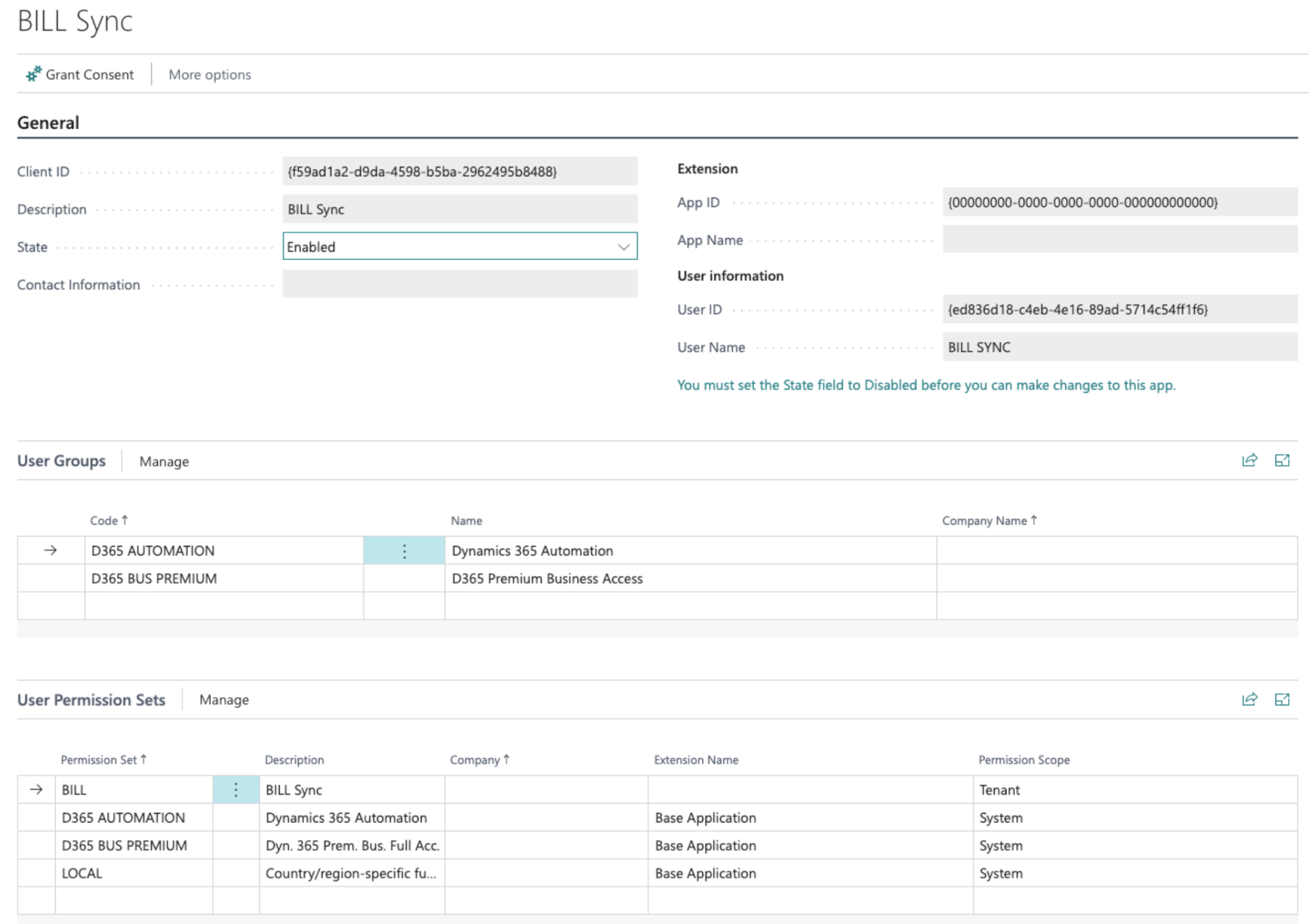1314x924 pixels.
Task: Click the ellipsis on D365 AUTOMATION row
Action: point(404,550)
